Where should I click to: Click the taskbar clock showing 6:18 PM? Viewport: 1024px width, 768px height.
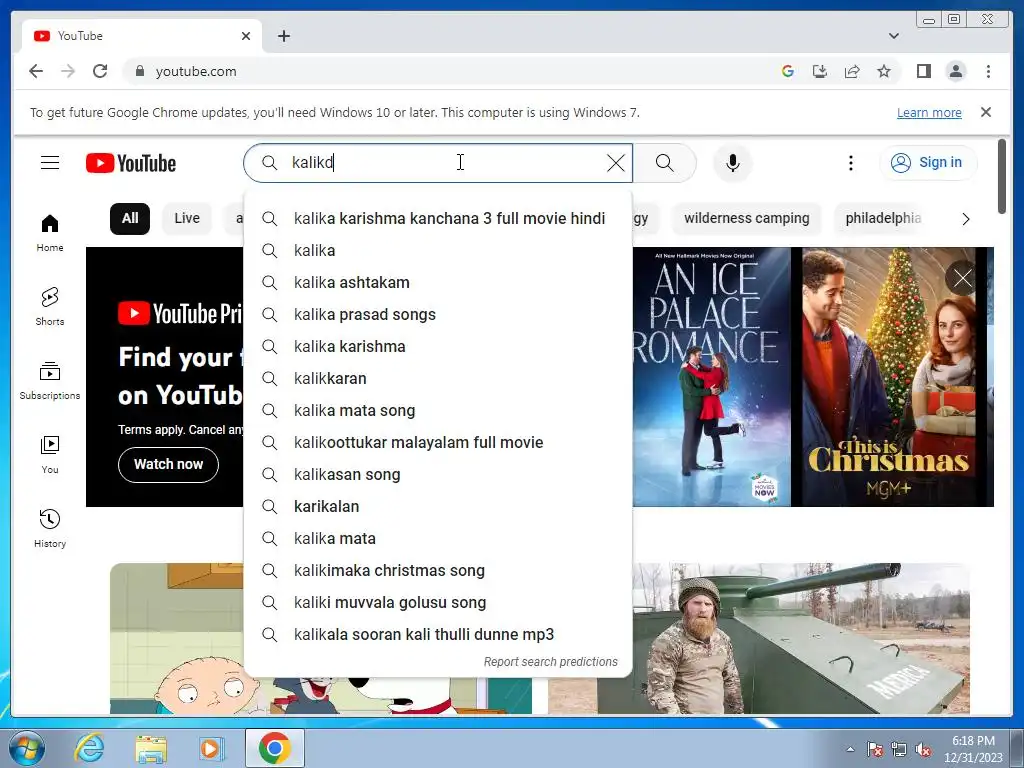[x=973, y=749]
